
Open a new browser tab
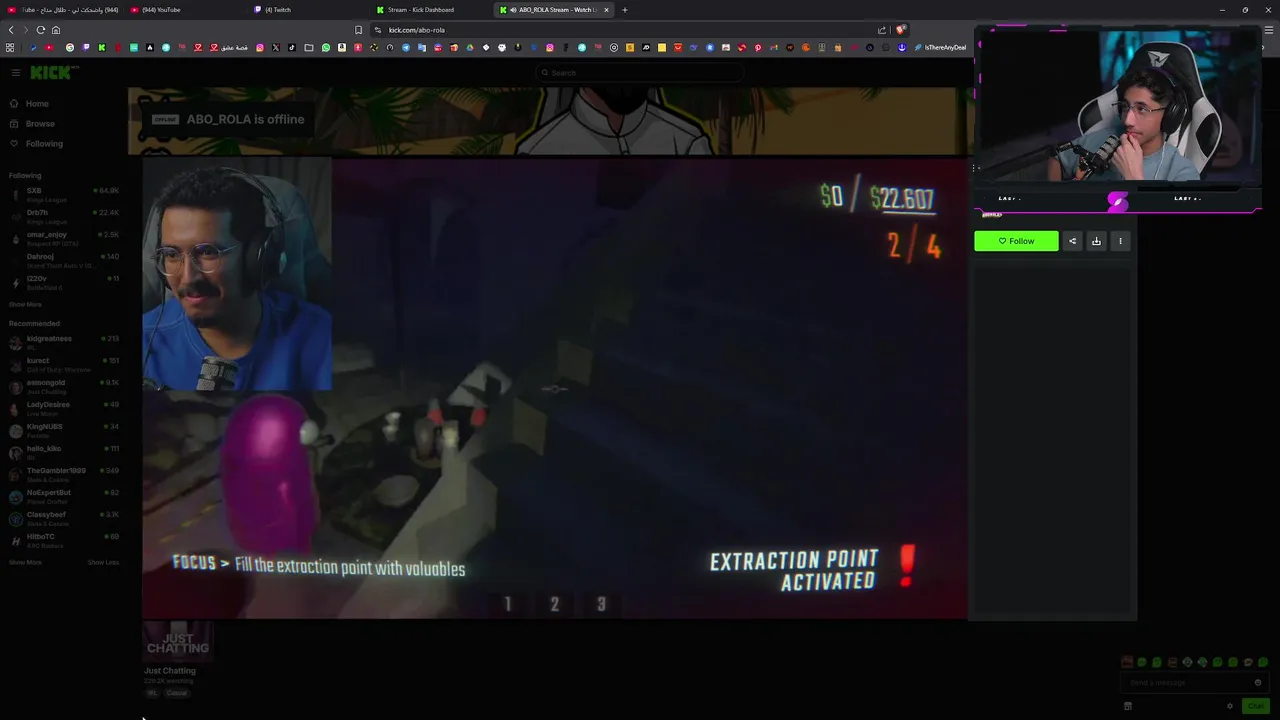625,10
